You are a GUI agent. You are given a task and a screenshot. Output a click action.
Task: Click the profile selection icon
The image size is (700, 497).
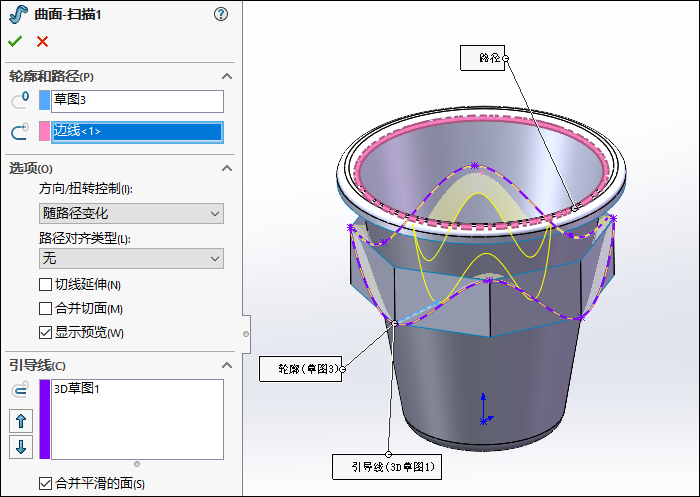click(20, 100)
